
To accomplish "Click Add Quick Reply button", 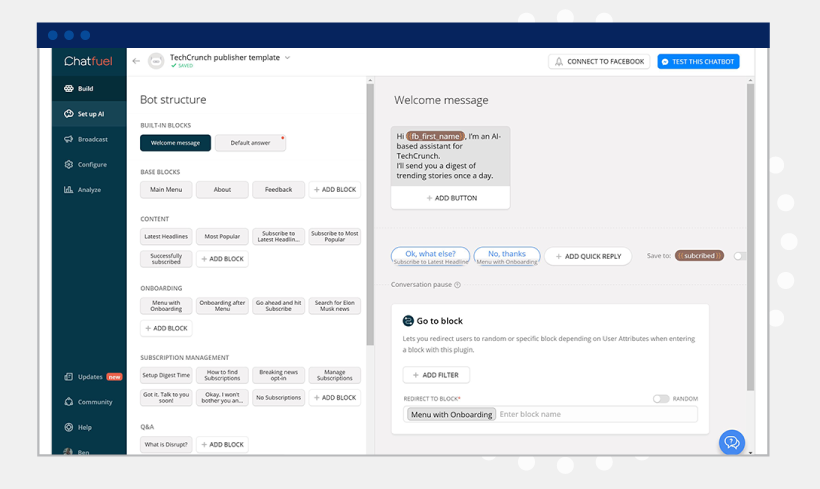I will pyautogui.click(x=588, y=256).
